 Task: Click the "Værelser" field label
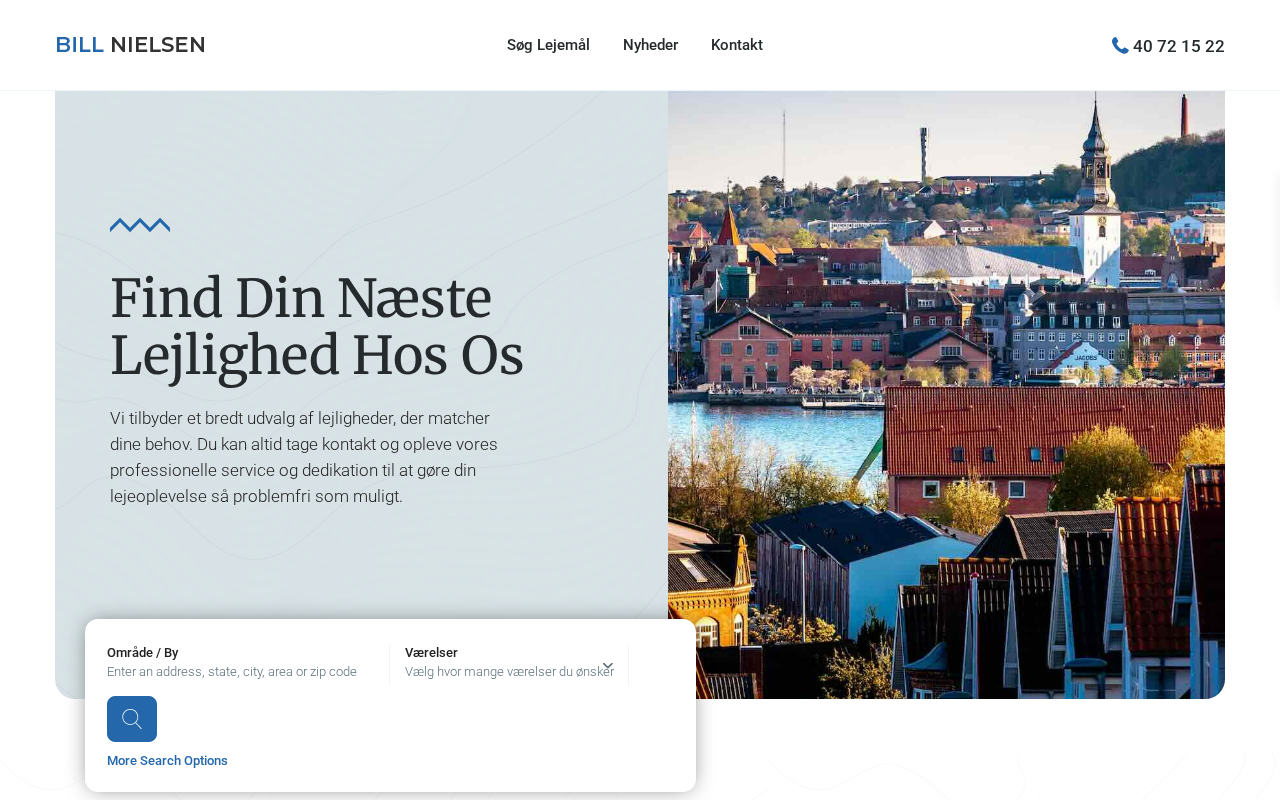coord(431,653)
